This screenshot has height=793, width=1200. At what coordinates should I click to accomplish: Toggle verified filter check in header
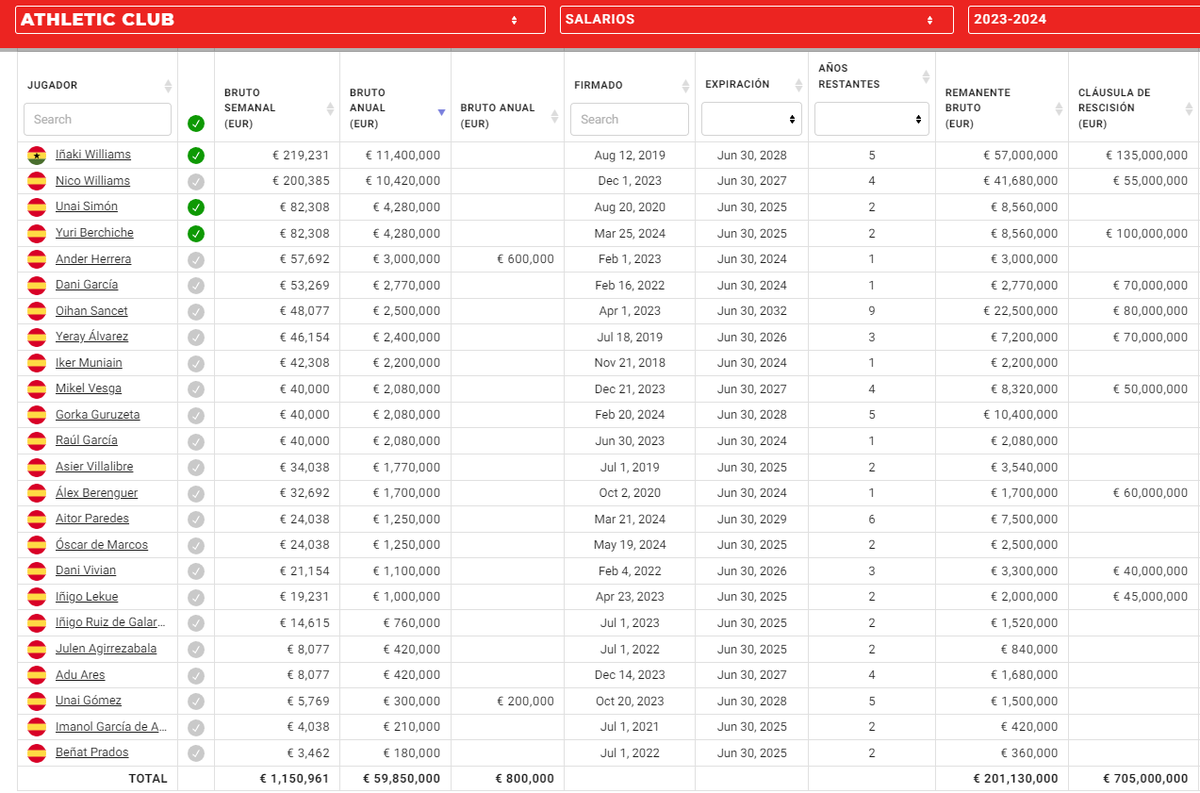click(x=196, y=124)
